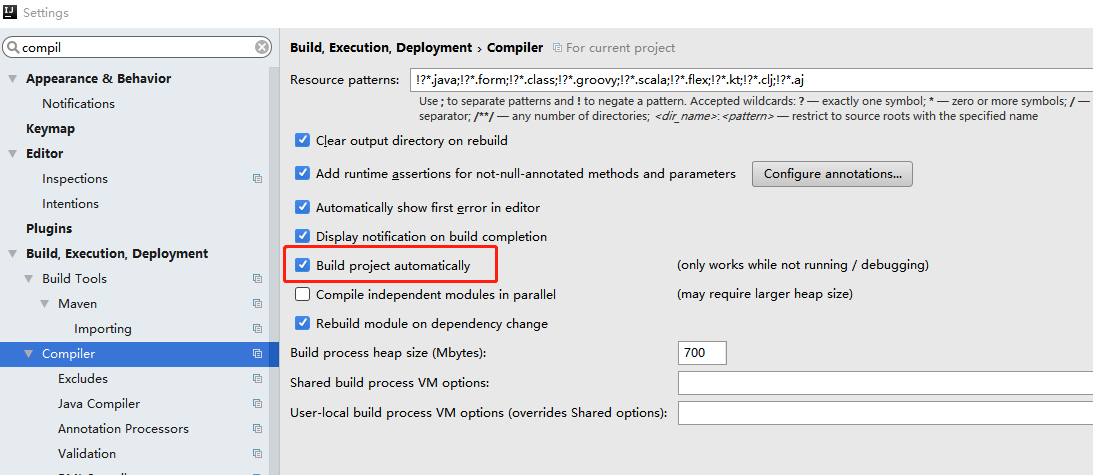1093x475 pixels.
Task: Click project-scope icon beside Annotation Processors
Action: click(257, 429)
